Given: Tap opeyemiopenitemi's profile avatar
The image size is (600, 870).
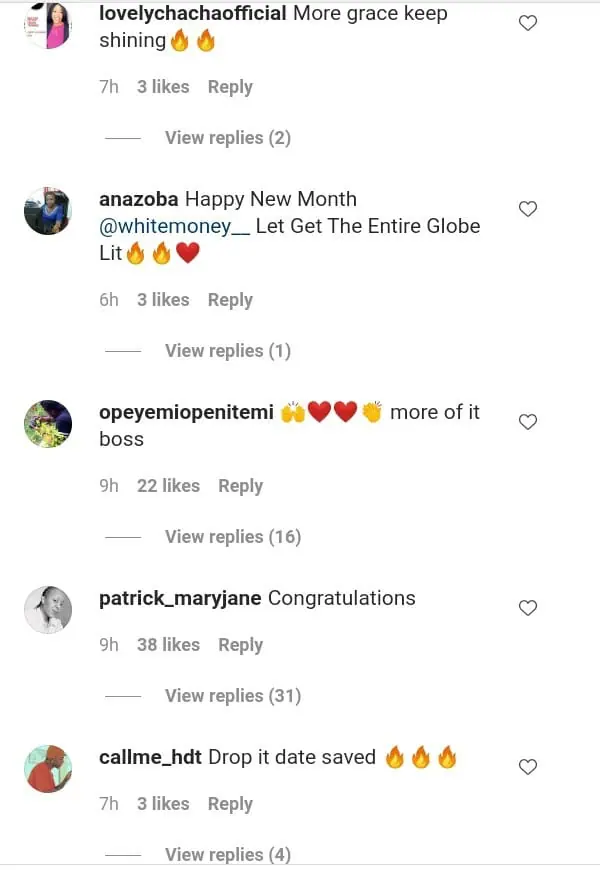Looking at the screenshot, I should tap(47, 424).
